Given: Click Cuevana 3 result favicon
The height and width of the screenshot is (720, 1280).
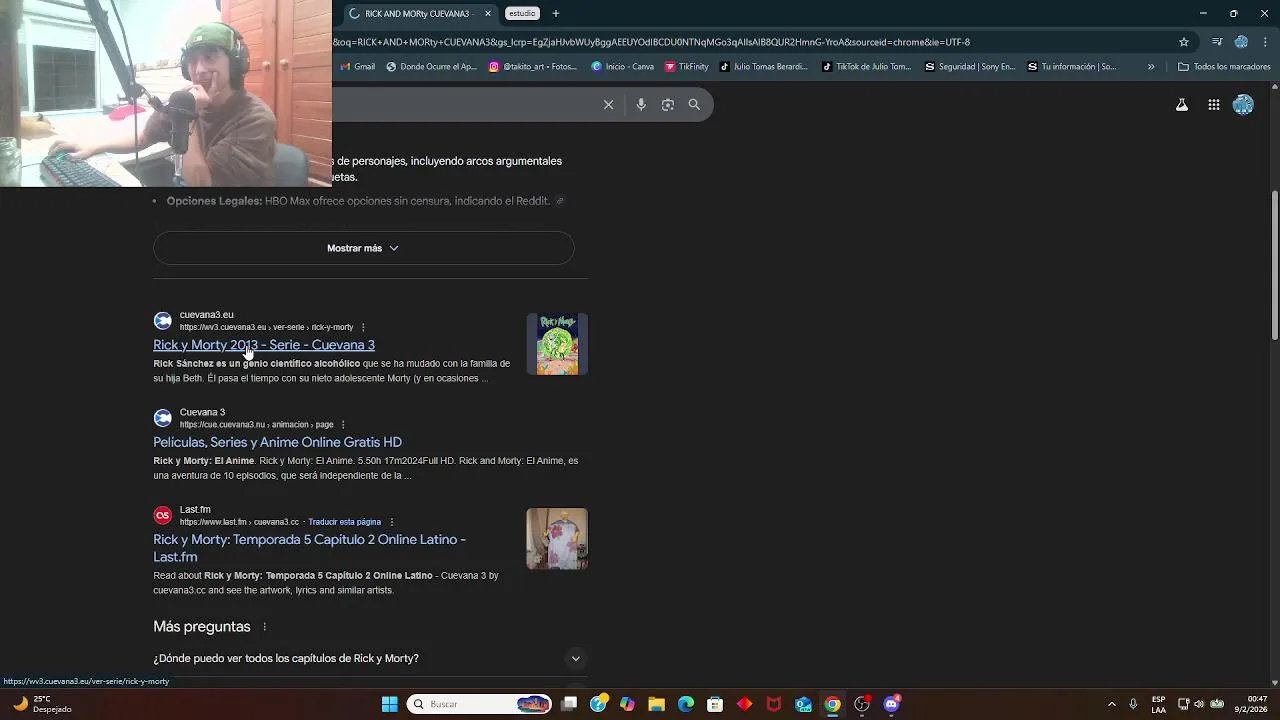Looking at the screenshot, I should coord(162,418).
